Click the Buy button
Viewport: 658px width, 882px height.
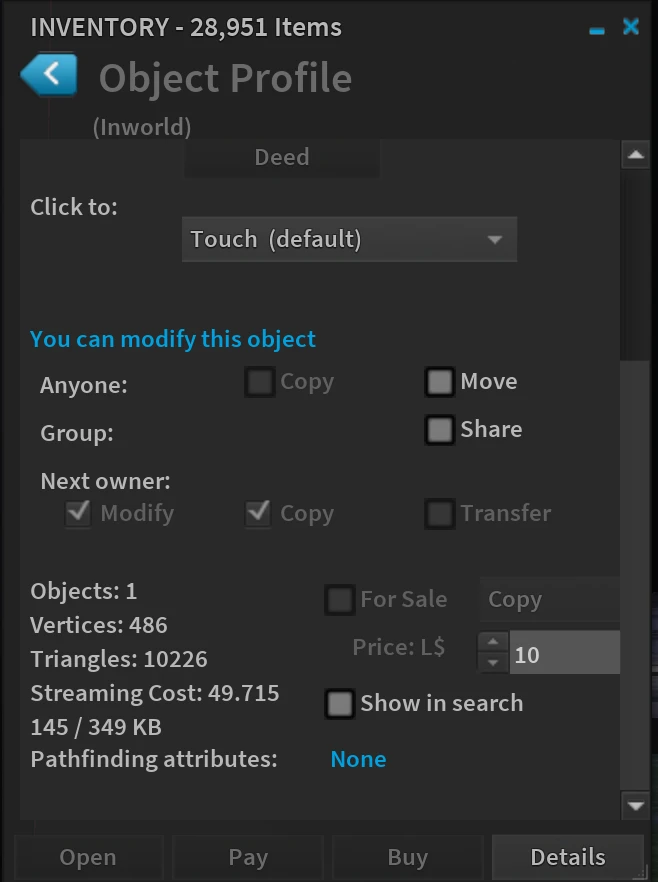tap(407, 857)
